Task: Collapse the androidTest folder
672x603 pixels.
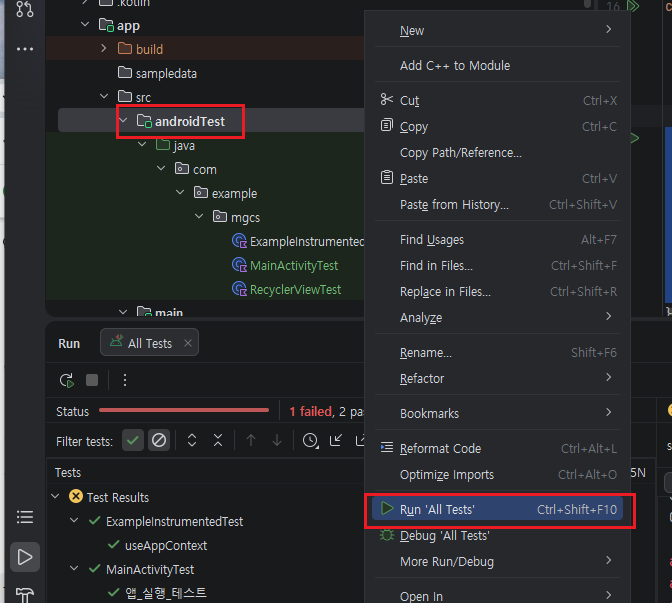Action: click(x=123, y=121)
